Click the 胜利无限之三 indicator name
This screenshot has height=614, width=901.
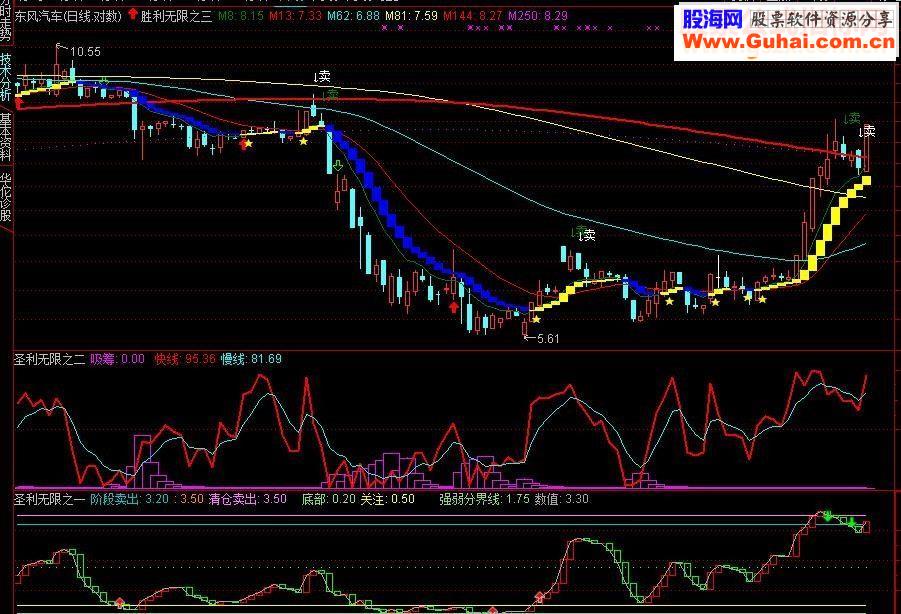tap(176, 16)
